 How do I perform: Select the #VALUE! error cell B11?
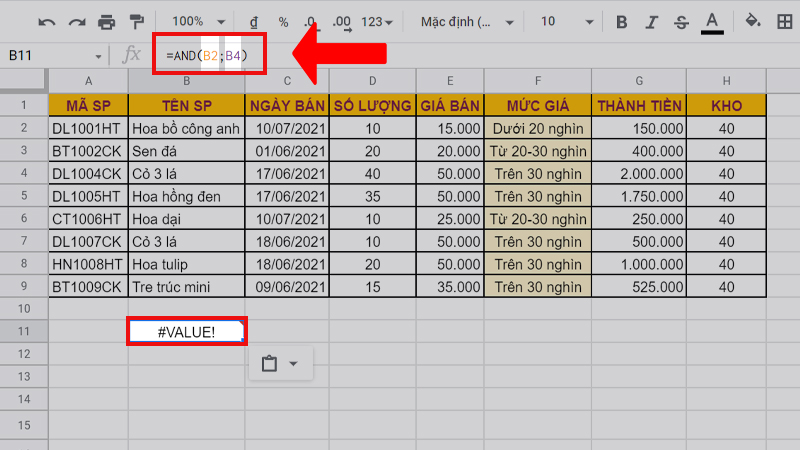[187, 332]
